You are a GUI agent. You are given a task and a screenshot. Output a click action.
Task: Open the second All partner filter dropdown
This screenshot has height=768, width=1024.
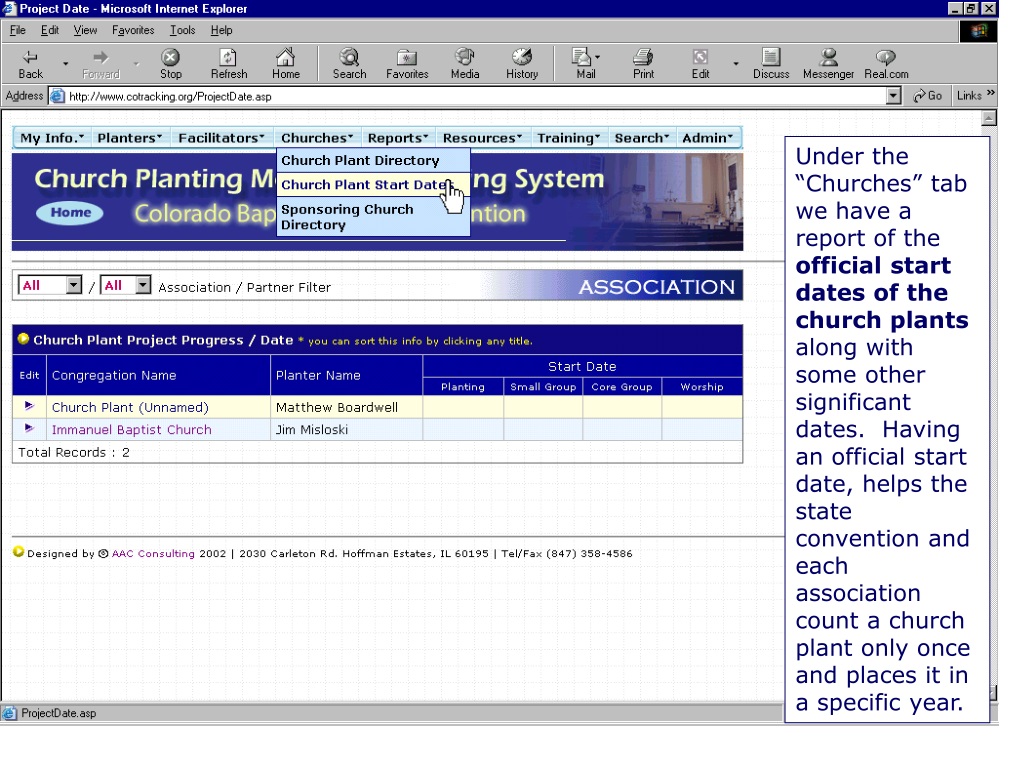pos(125,285)
